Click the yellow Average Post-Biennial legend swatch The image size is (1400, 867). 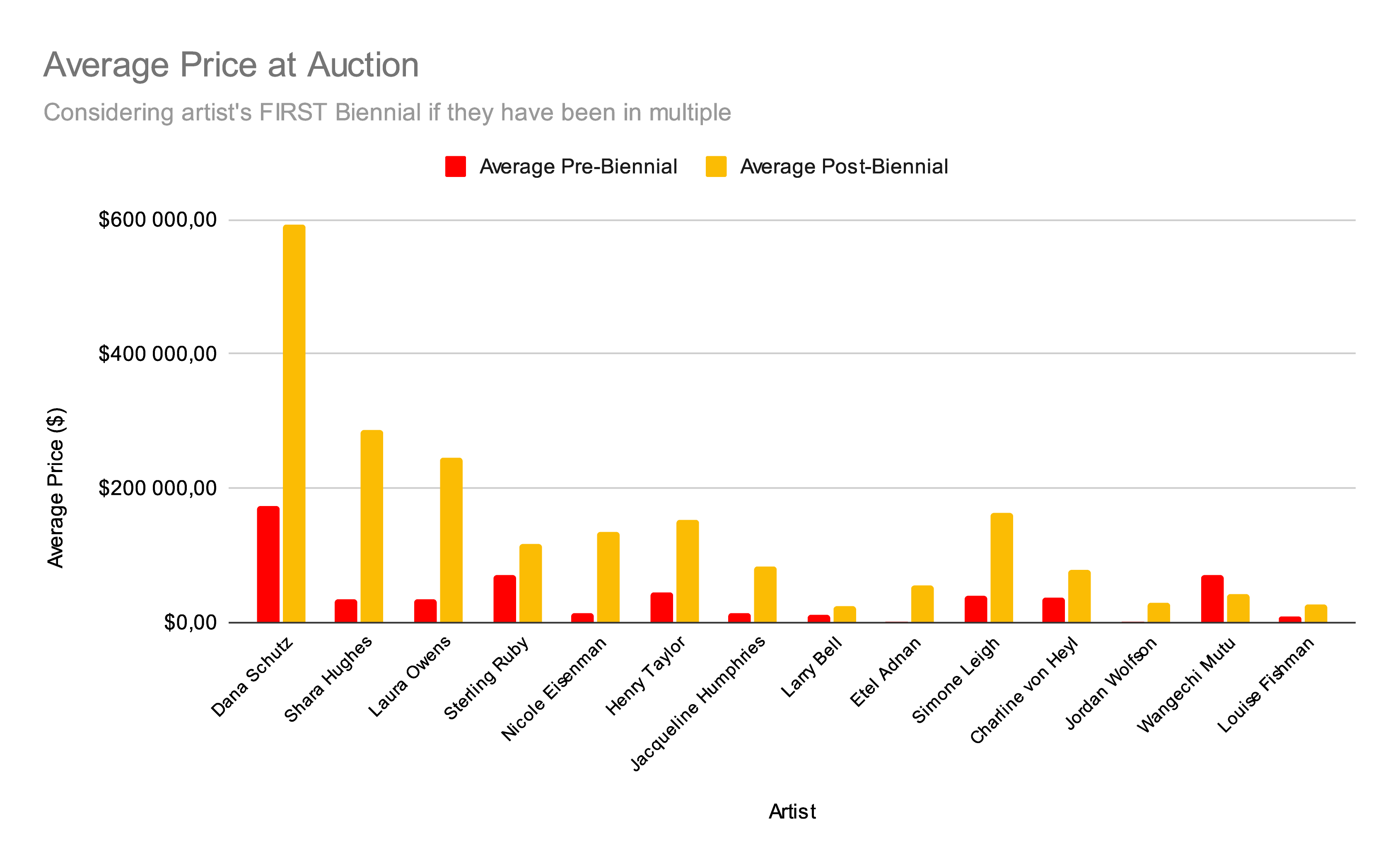pos(716,166)
